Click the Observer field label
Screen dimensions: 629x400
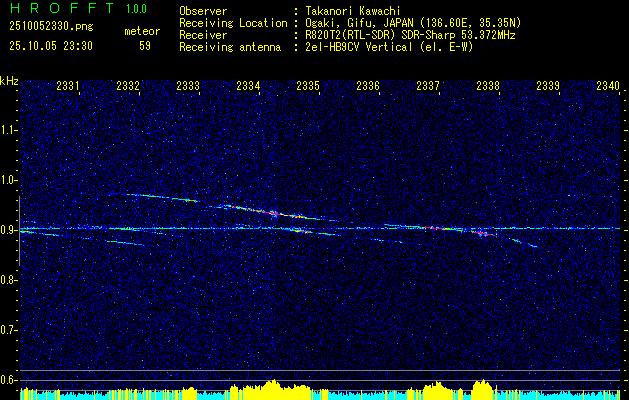(203, 12)
